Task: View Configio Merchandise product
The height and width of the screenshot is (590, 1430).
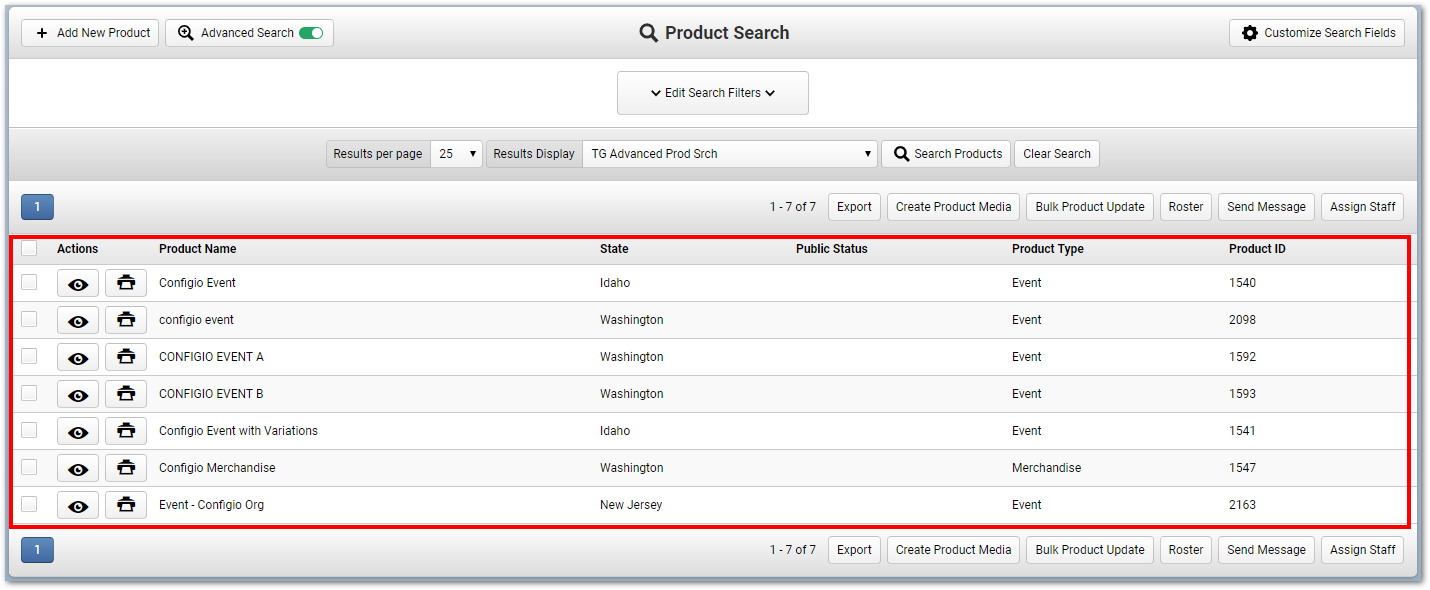Action: tap(78, 469)
